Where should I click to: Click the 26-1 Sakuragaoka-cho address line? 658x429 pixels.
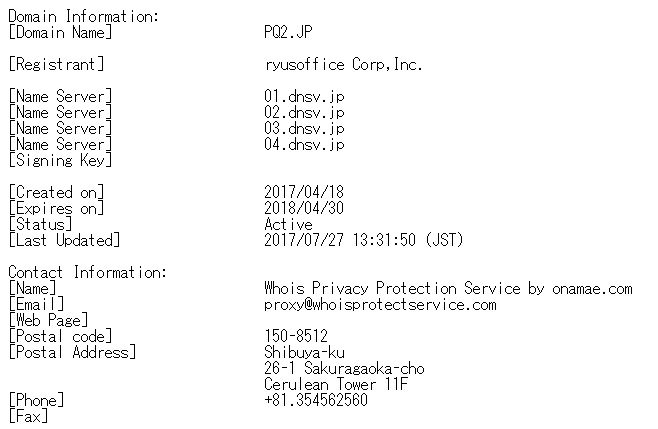point(344,368)
